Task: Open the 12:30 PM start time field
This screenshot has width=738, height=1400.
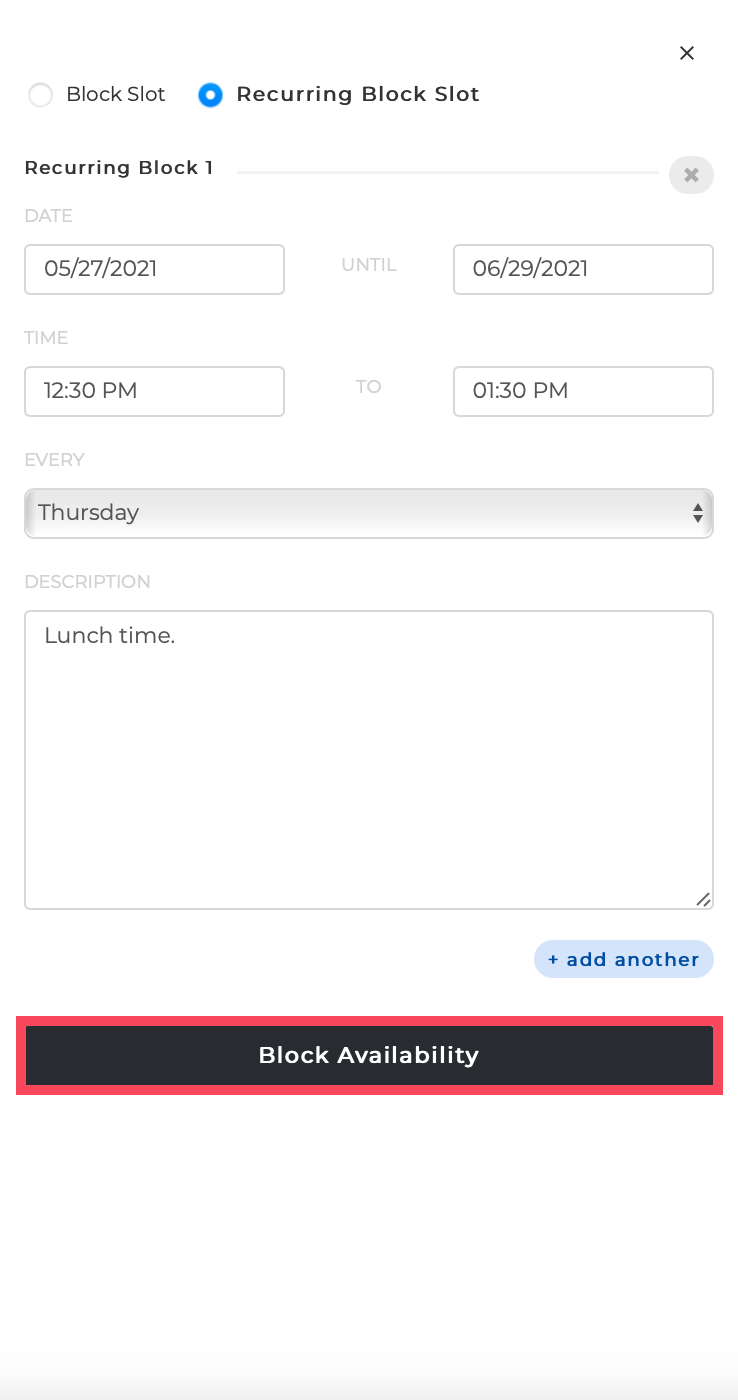Action: pos(154,391)
